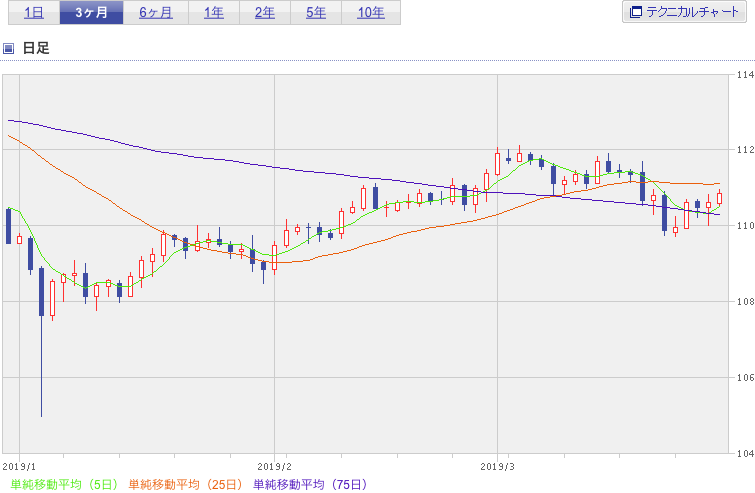Click the 112 price axis label
The width and height of the screenshot is (755, 493).
(745, 150)
